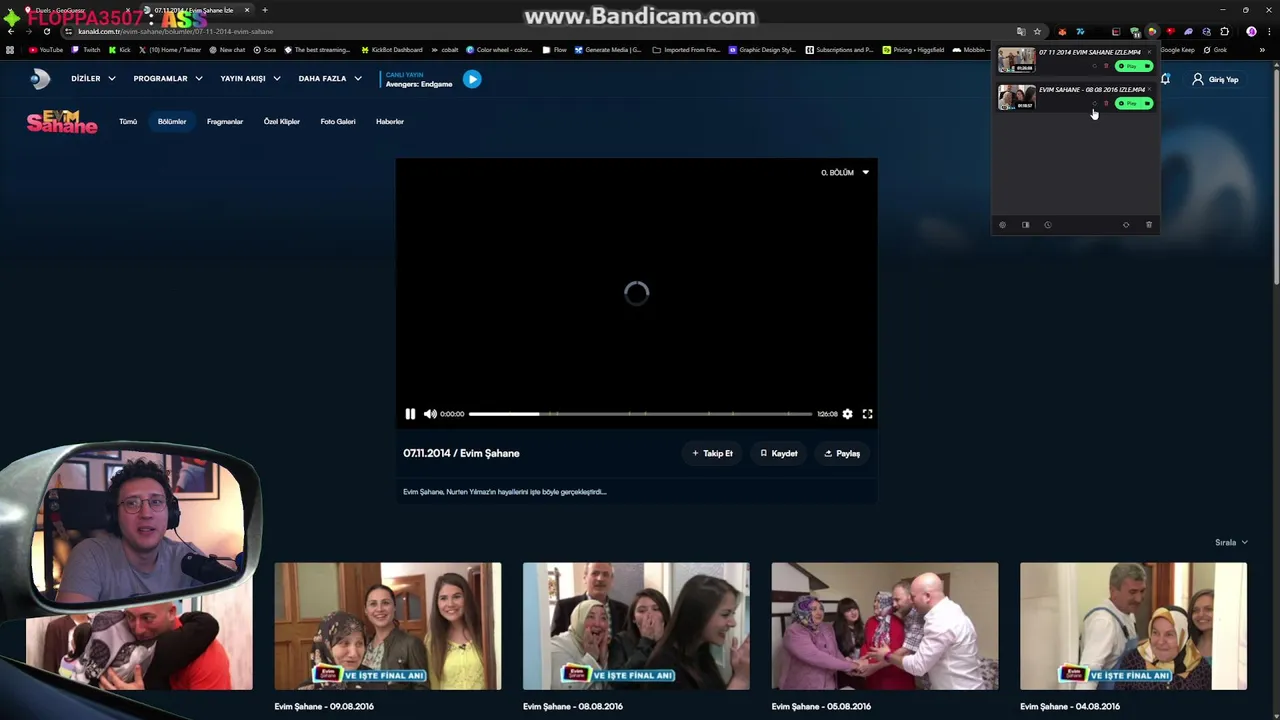Expand the PROGRAMLAR menu
The width and height of the screenshot is (1280, 720).
[x=168, y=79]
